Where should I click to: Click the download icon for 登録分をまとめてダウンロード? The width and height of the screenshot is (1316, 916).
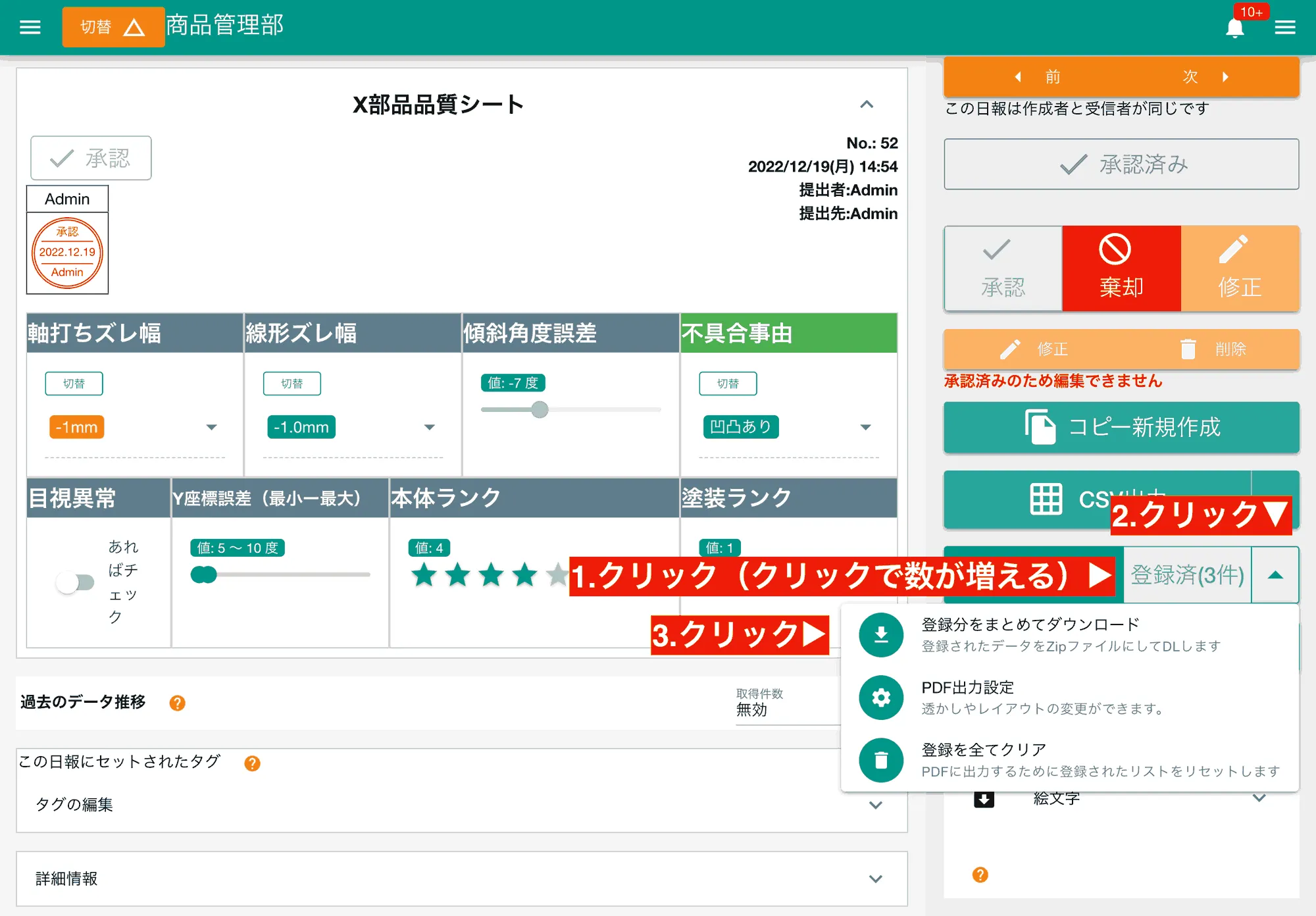point(880,636)
